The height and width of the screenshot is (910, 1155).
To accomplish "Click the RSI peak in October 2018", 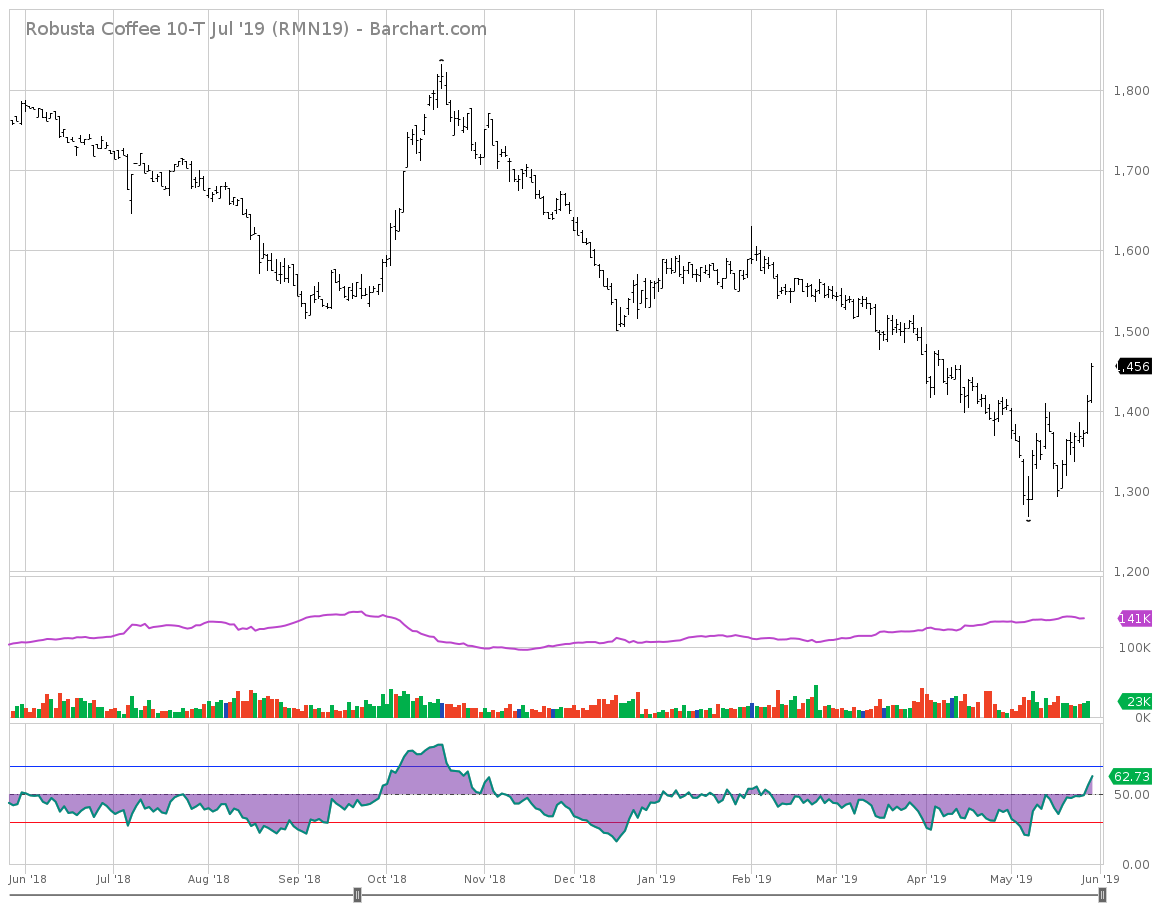I will click(440, 746).
